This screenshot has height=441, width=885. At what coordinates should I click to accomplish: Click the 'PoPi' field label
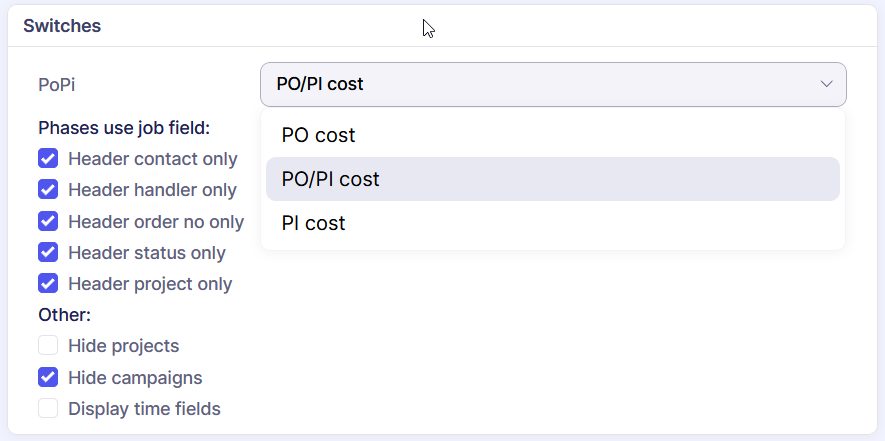57,85
